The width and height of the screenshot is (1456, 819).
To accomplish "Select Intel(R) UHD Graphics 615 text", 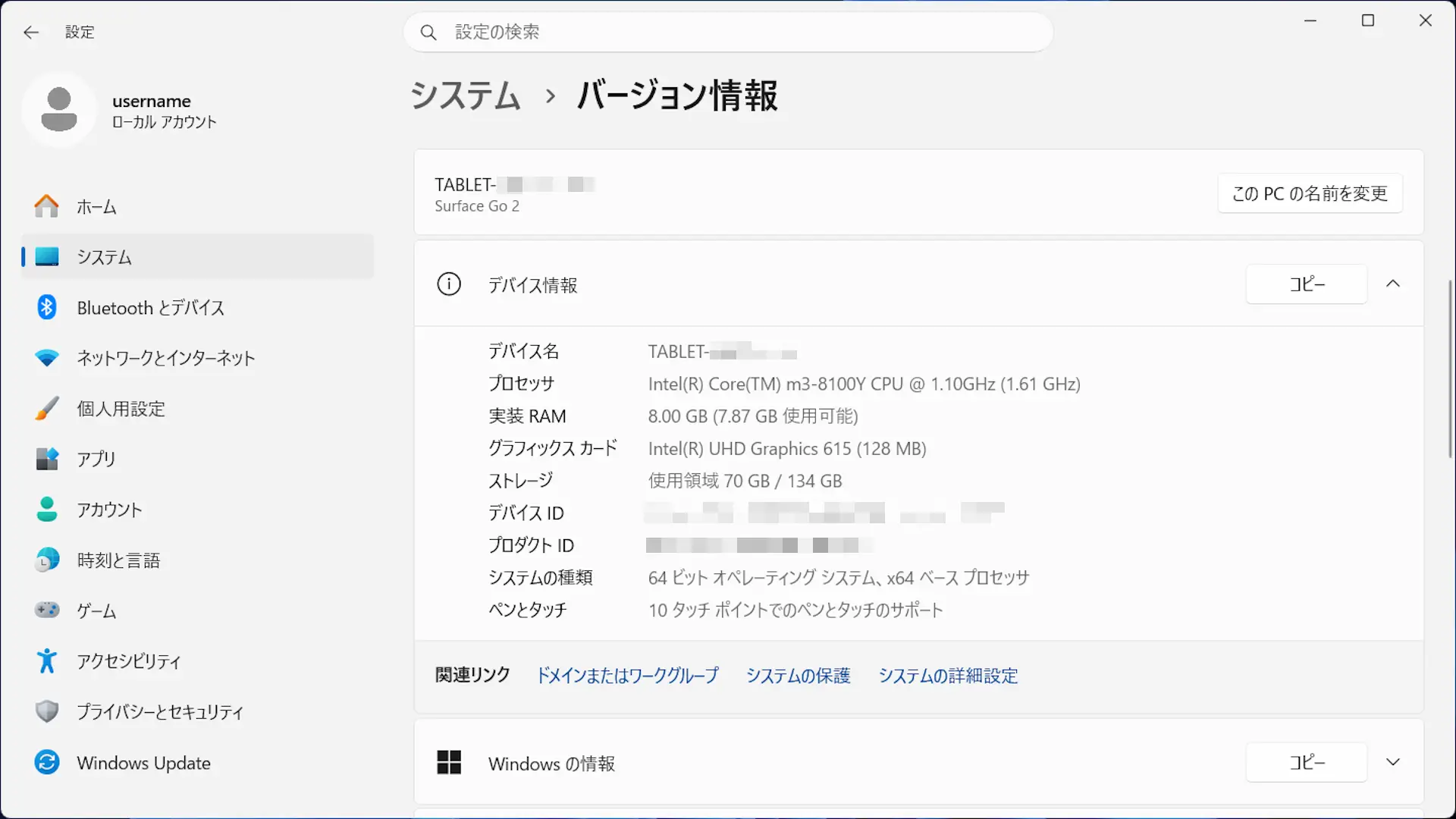I will tap(787, 448).
